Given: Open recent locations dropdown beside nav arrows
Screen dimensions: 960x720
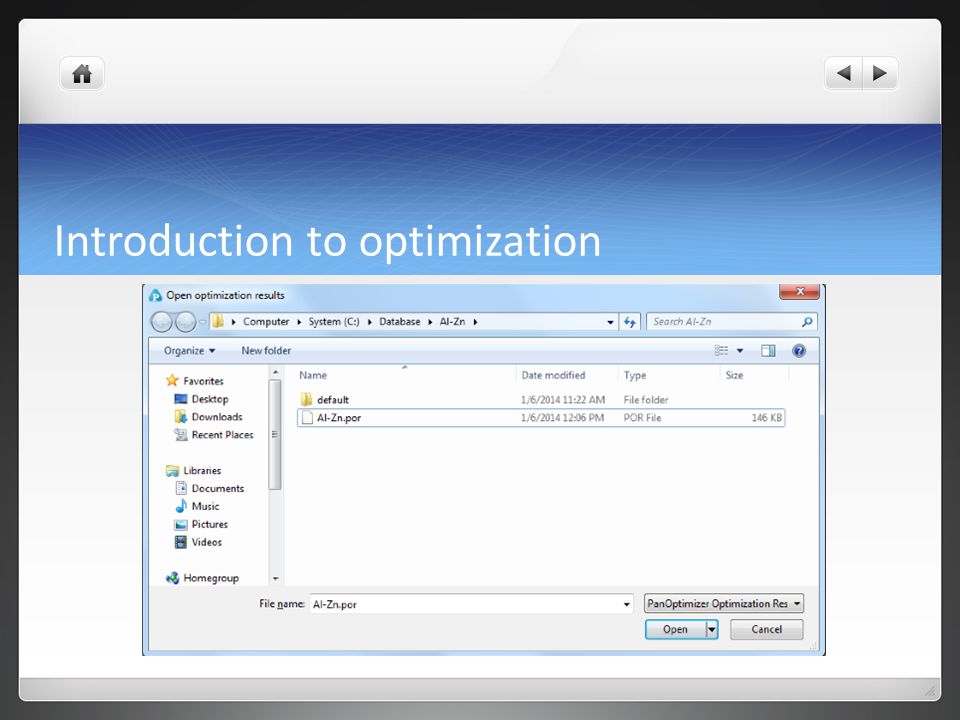Looking at the screenshot, I should click(x=203, y=322).
